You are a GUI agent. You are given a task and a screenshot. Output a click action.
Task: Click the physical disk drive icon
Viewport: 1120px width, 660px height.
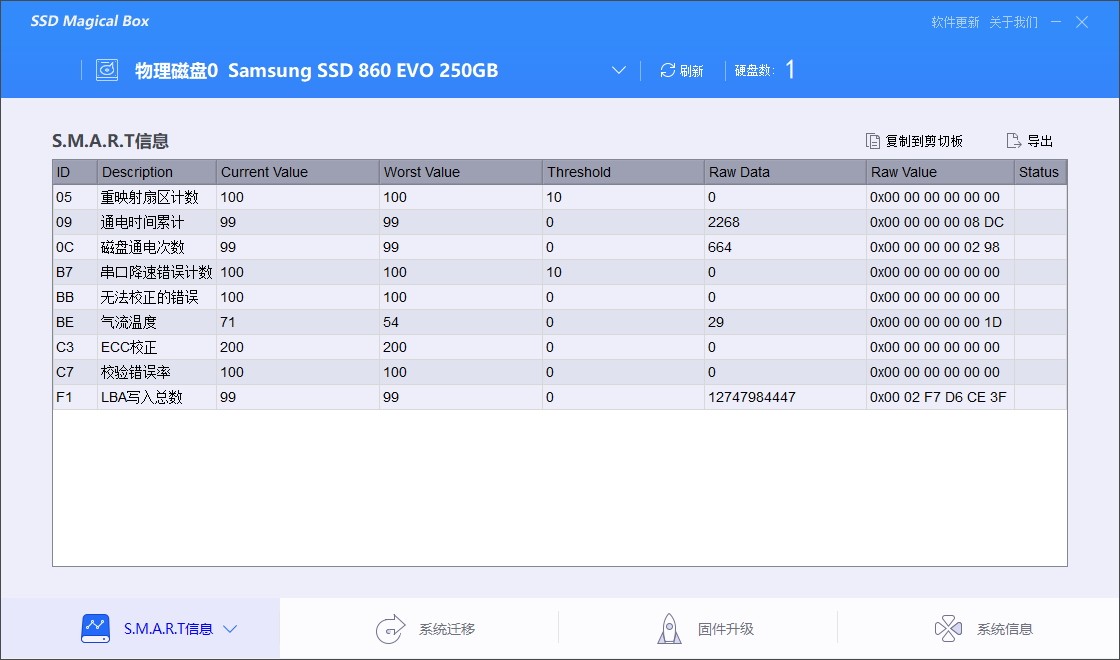point(107,70)
